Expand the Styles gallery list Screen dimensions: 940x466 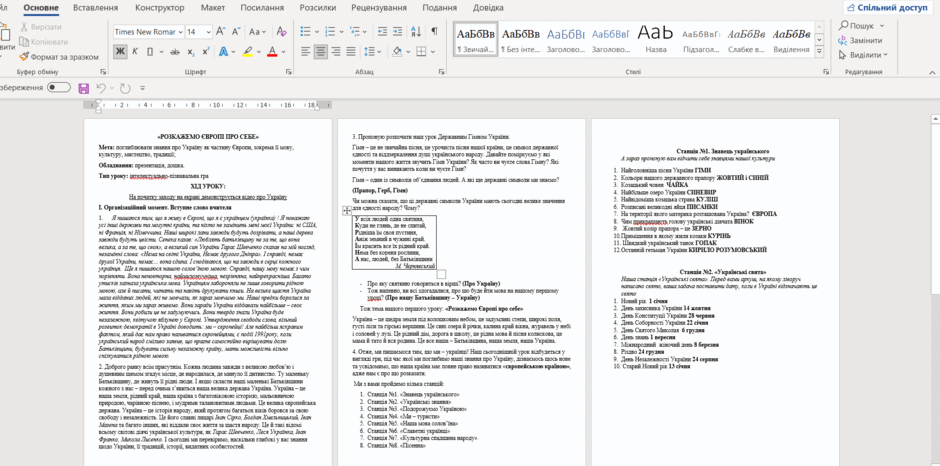[x=820, y=51]
